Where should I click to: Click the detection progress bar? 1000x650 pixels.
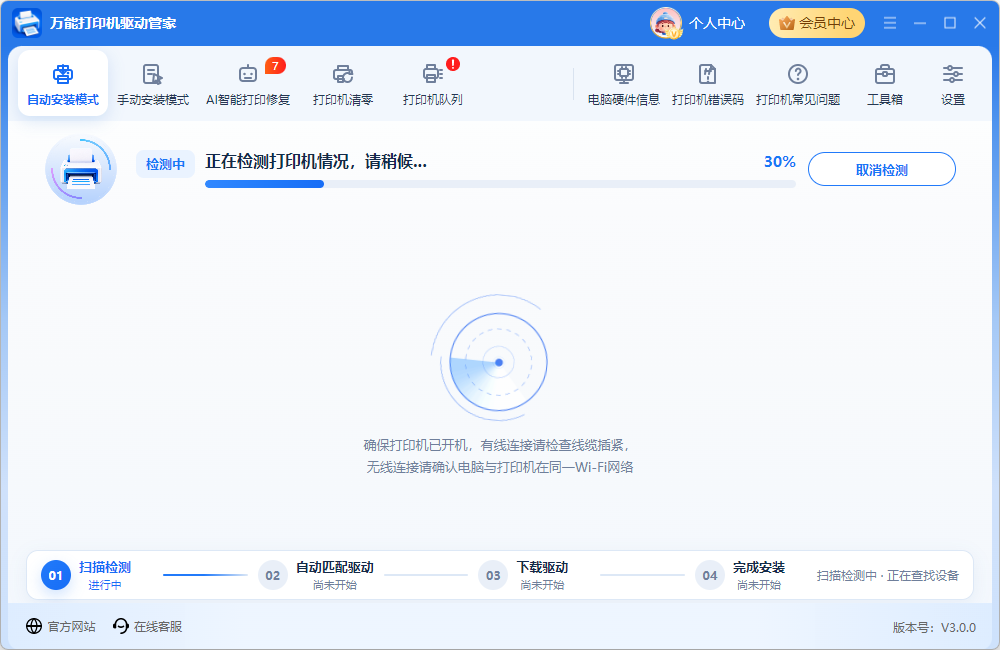[500, 184]
